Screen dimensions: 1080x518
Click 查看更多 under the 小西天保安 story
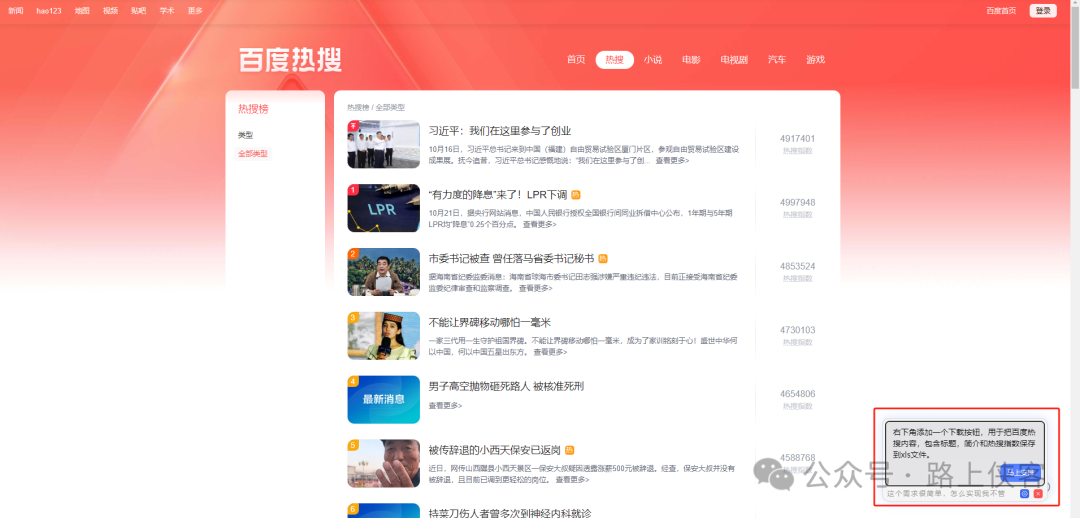pyautogui.click(x=572, y=479)
